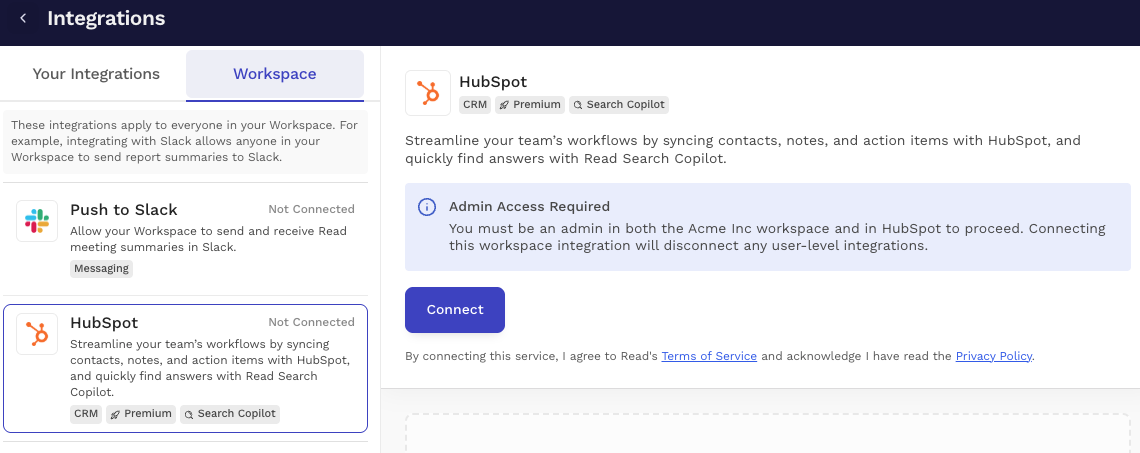The image size is (1140, 453).
Task: Click the magnifier icon on detail Search Copilot tag
Action: coord(578,105)
